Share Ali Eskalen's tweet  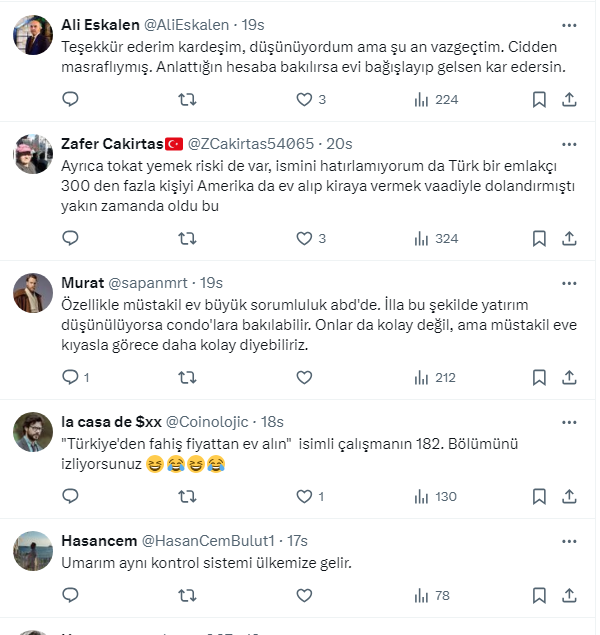[x=569, y=99]
